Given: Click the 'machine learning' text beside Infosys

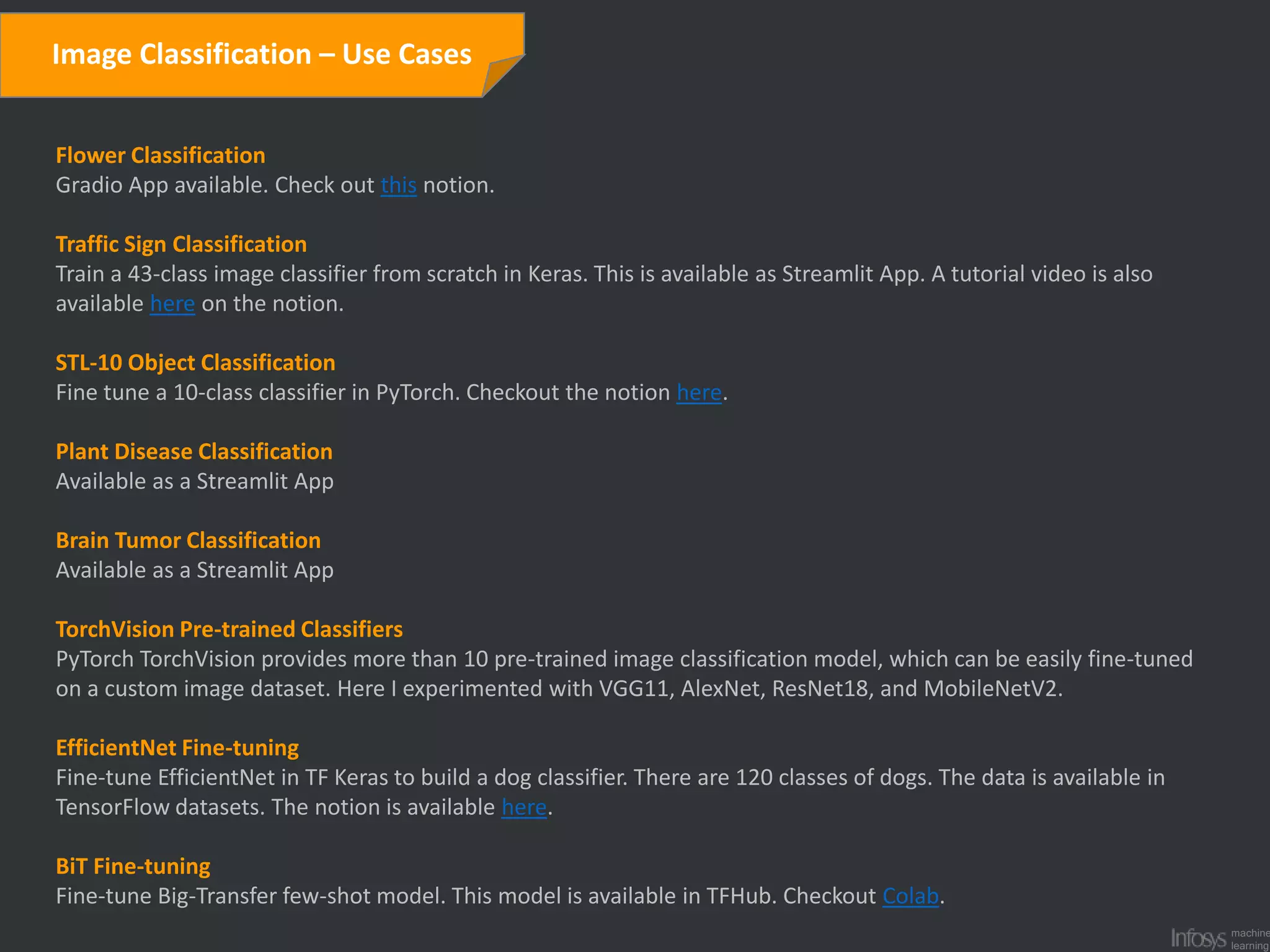Looking at the screenshot, I should [1250, 939].
